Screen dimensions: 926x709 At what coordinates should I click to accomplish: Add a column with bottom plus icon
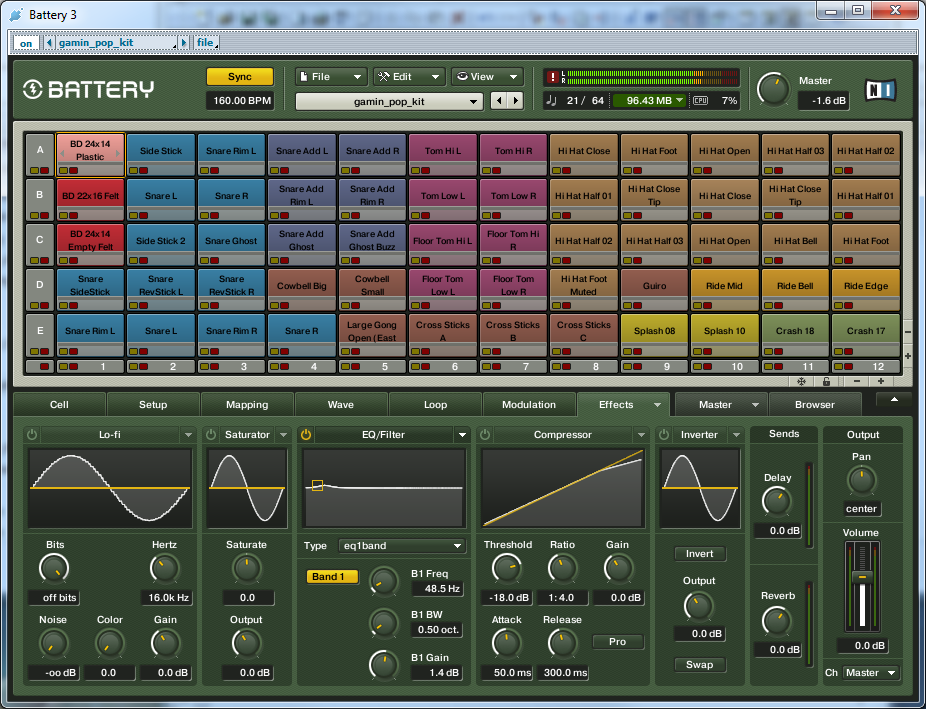[x=881, y=381]
